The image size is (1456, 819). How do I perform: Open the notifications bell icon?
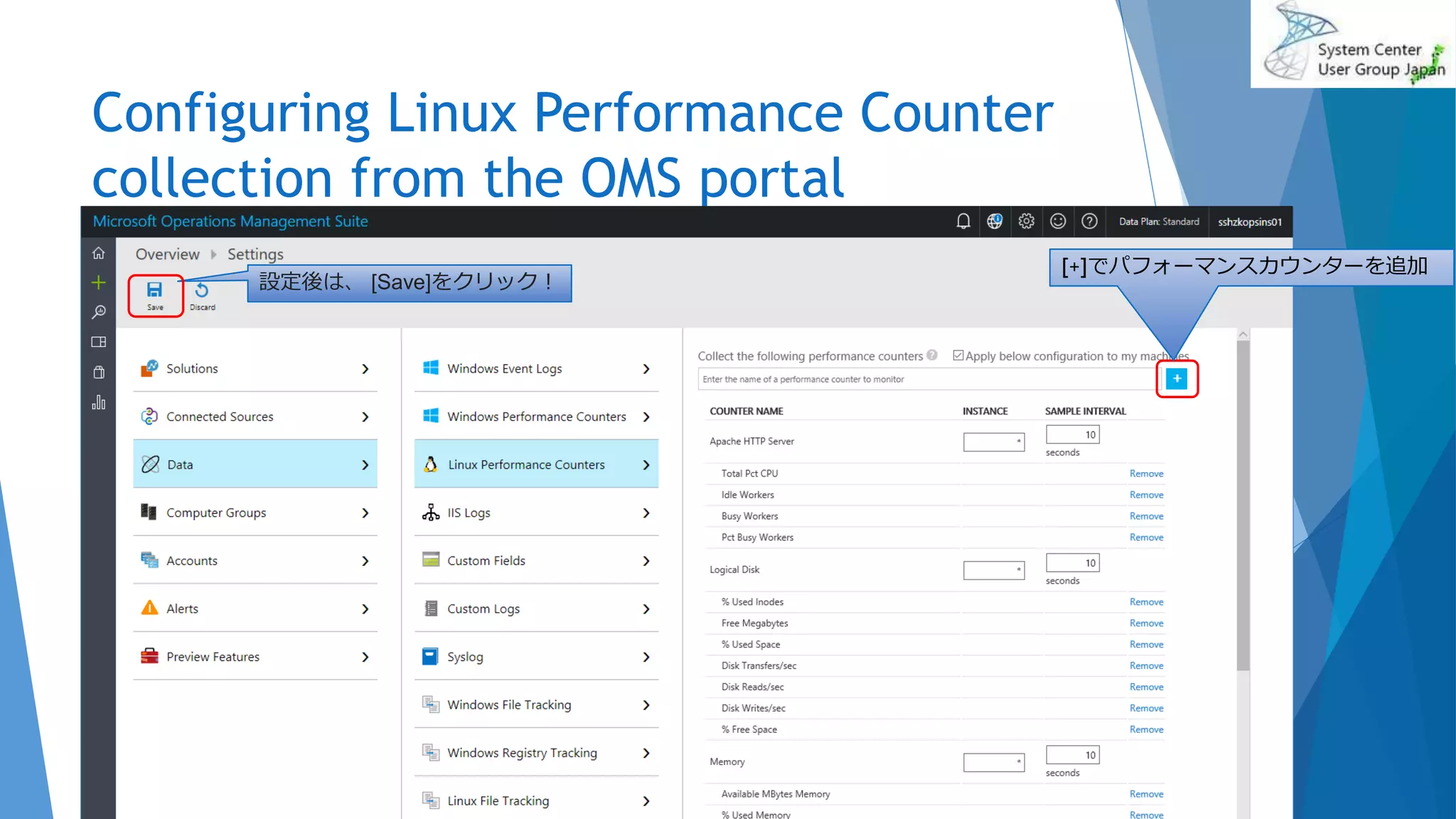point(963,222)
